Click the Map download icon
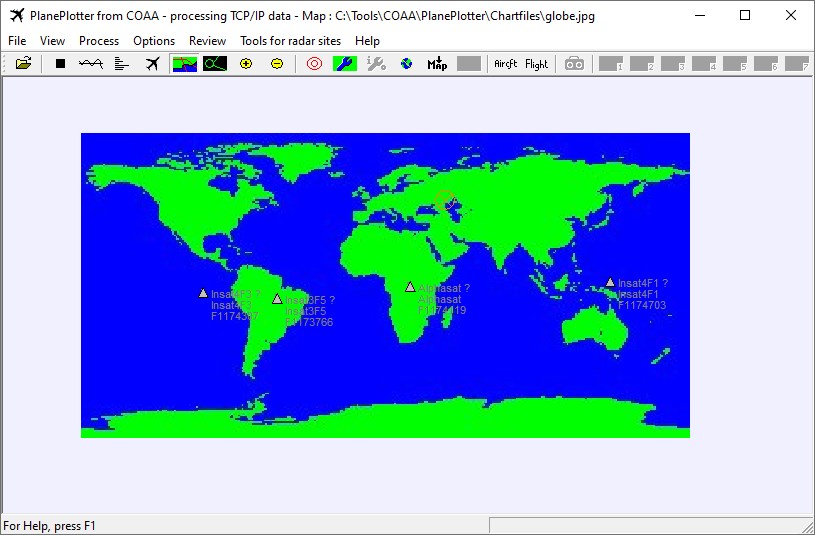815x535 pixels. [x=437, y=64]
